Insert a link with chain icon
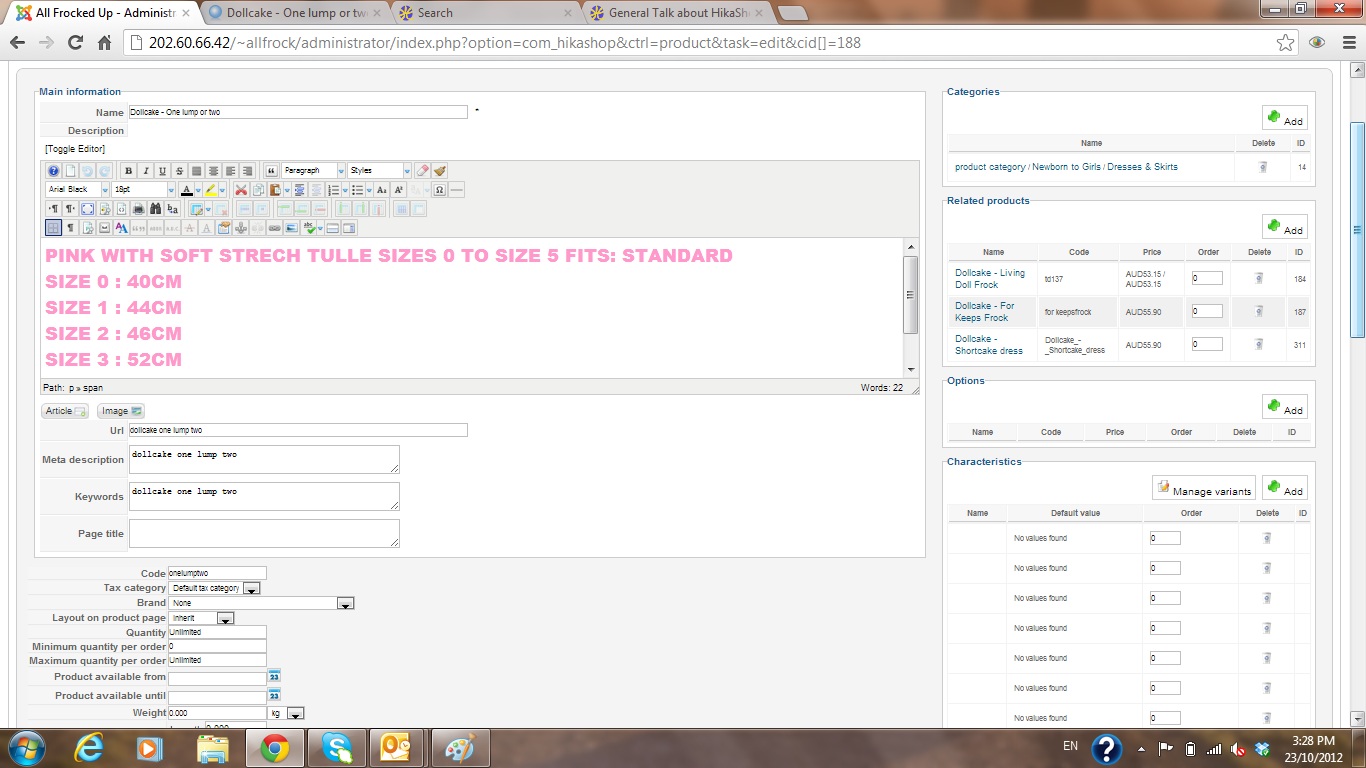 (275, 228)
